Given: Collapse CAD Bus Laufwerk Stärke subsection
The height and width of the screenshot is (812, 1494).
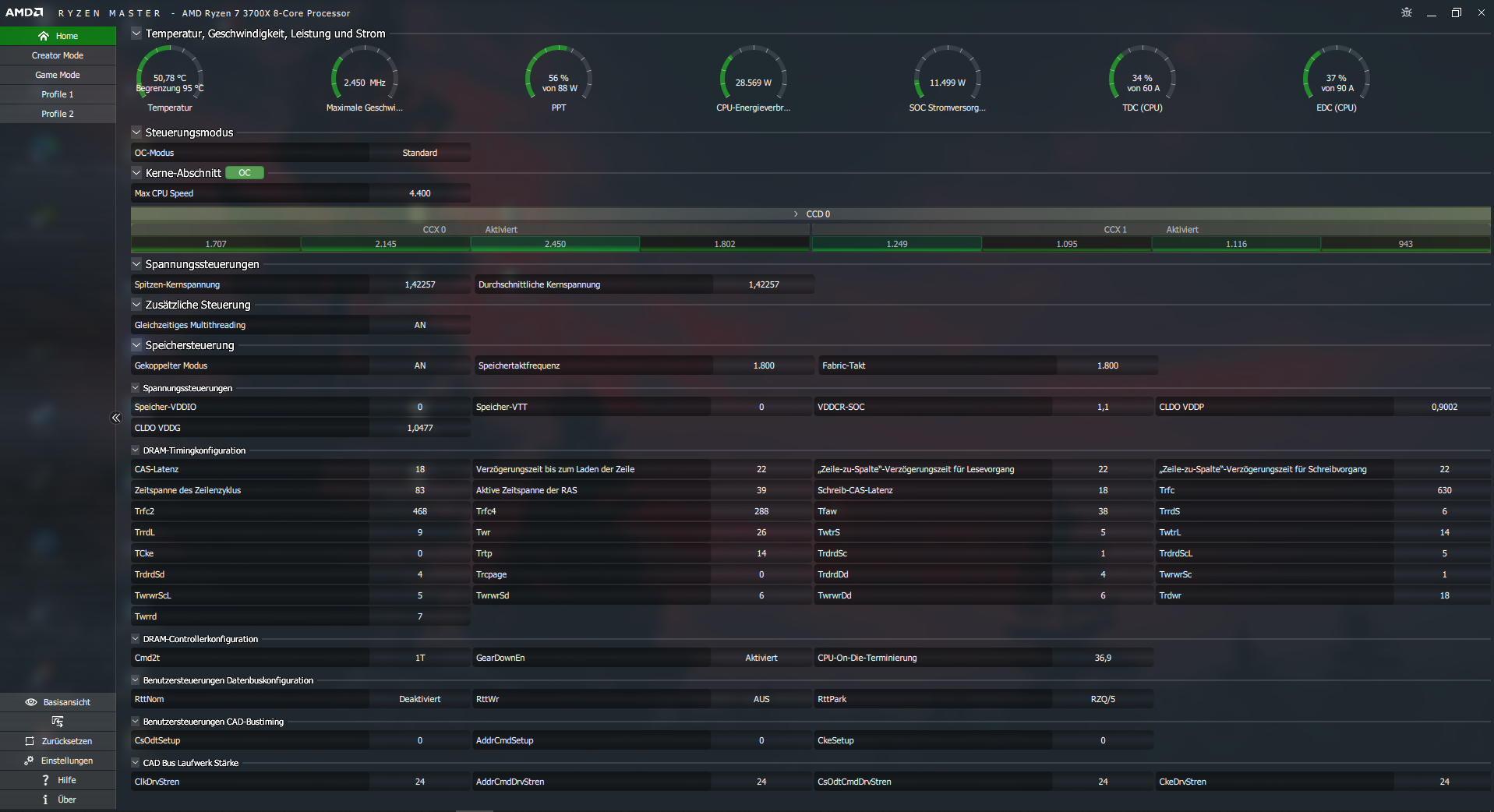Looking at the screenshot, I should pos(136,763).
